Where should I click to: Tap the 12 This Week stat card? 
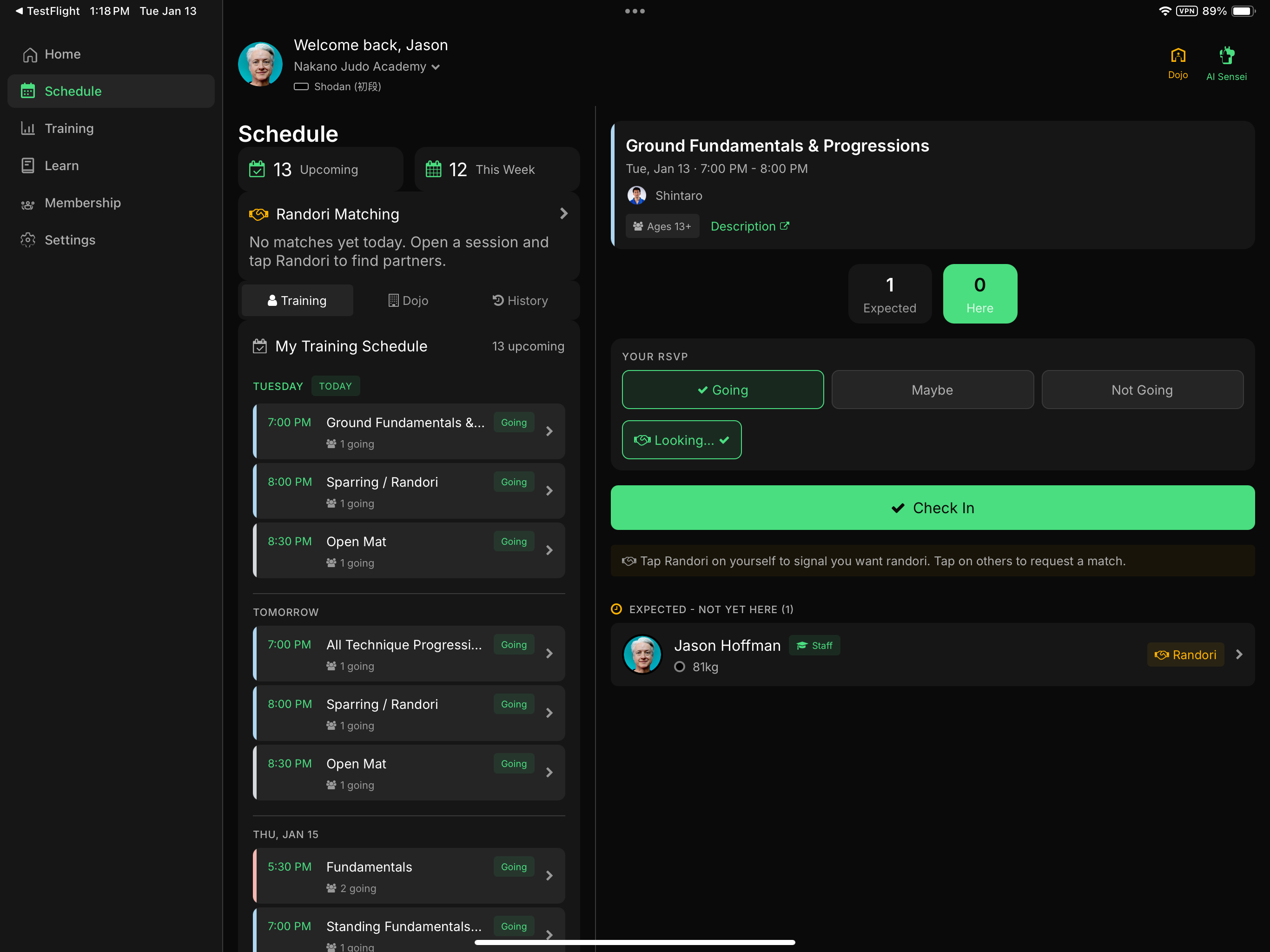497,169
